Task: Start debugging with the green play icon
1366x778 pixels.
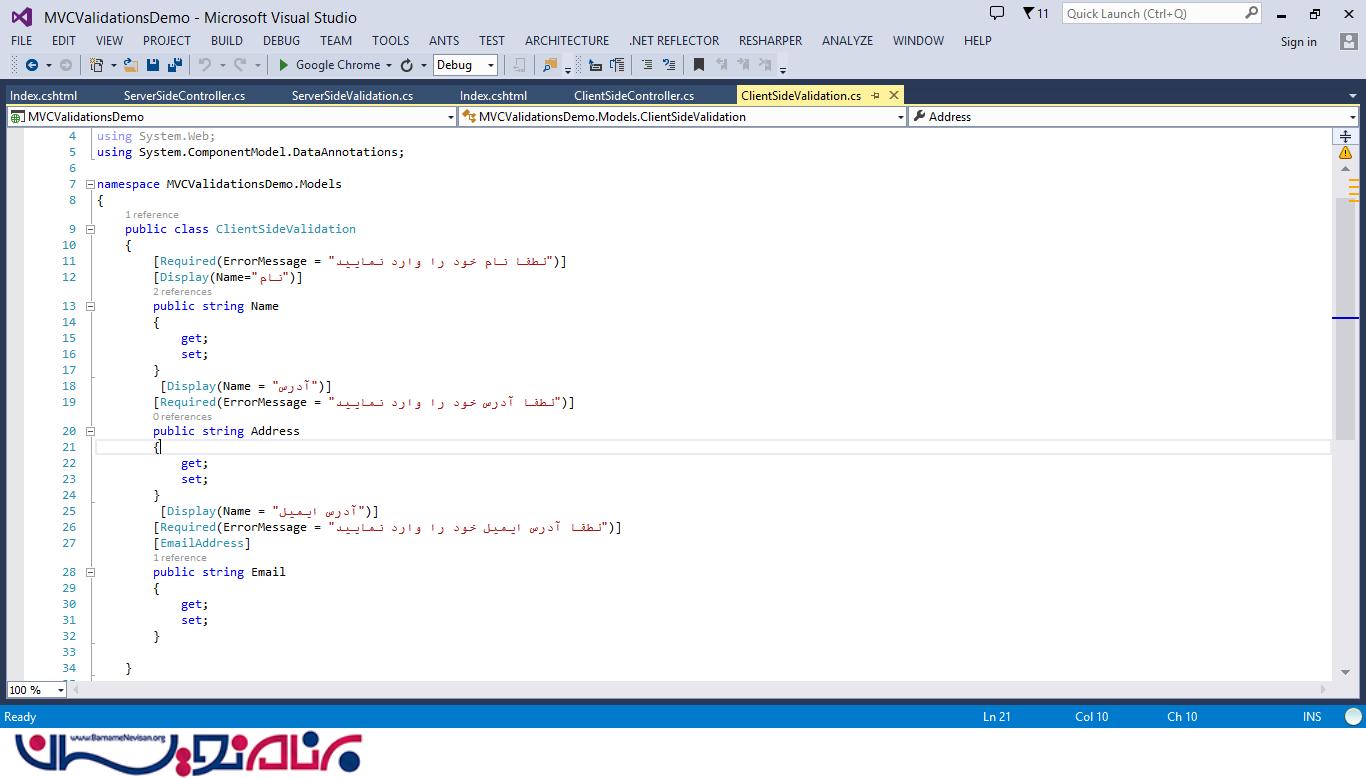Action: point(284,65)
